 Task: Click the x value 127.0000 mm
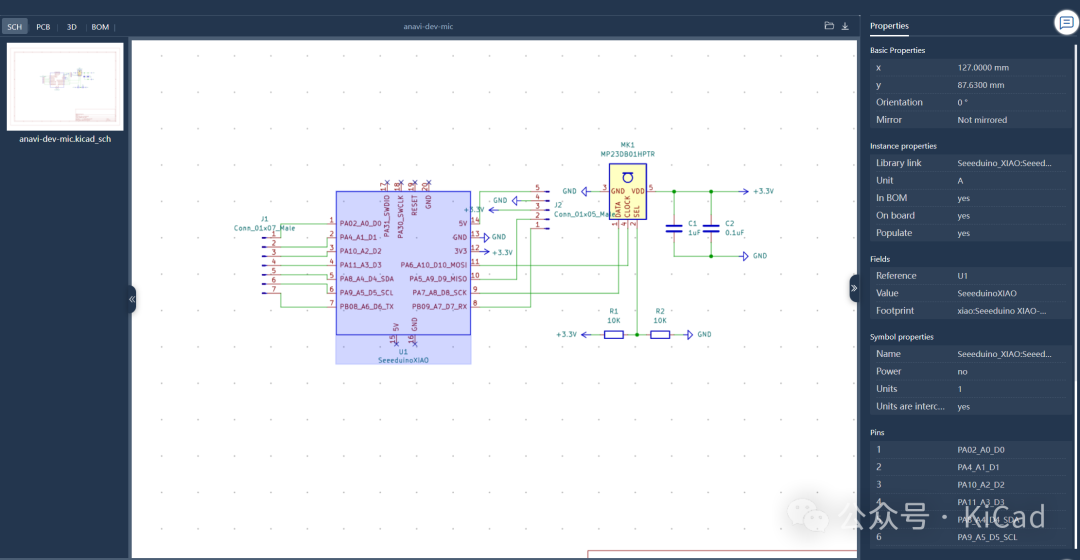coord(983,68)
